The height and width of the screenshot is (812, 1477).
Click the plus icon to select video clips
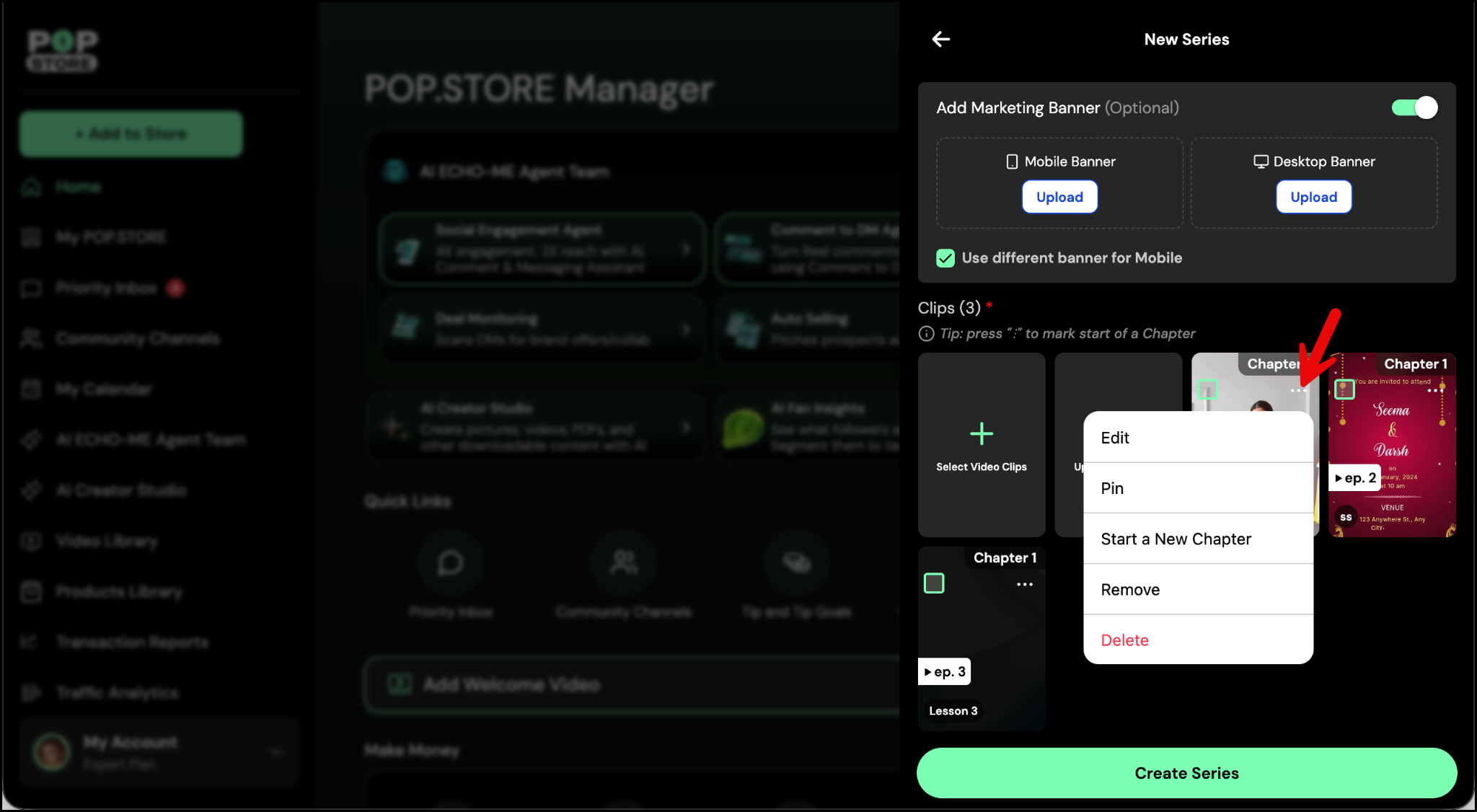(x=981, y=433)
